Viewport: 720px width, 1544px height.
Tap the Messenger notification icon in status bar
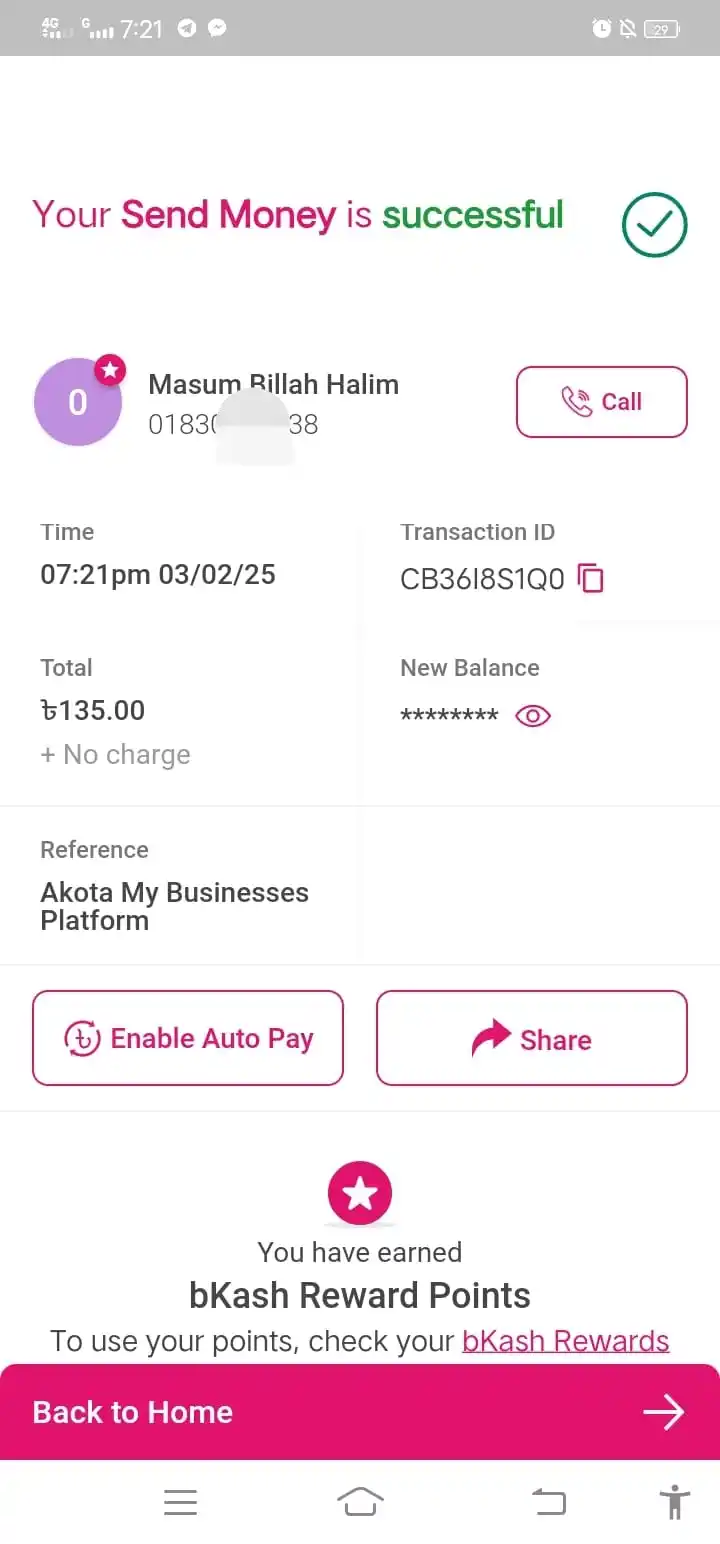(217, 29)
